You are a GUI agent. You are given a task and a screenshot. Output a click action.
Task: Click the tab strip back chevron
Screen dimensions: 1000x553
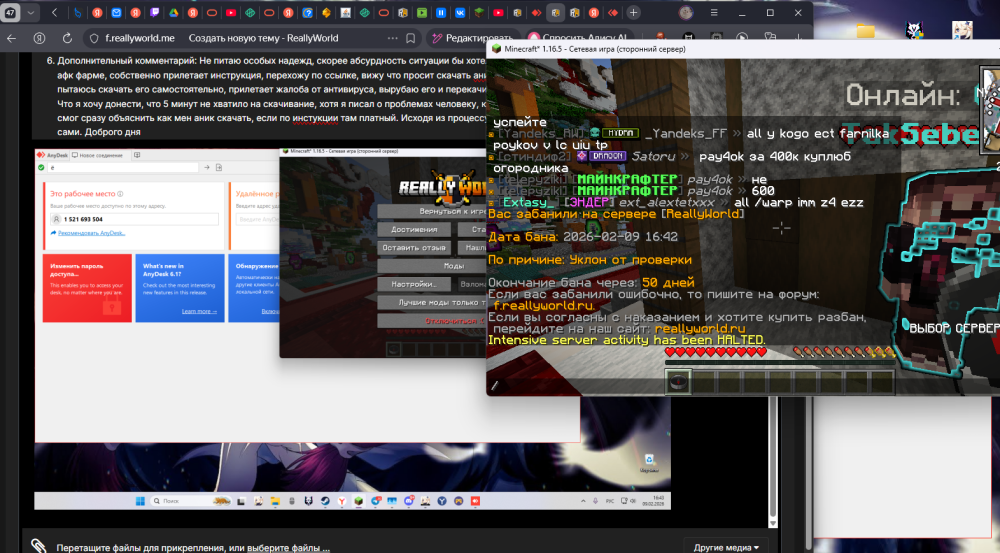click(x=54, y=13)
